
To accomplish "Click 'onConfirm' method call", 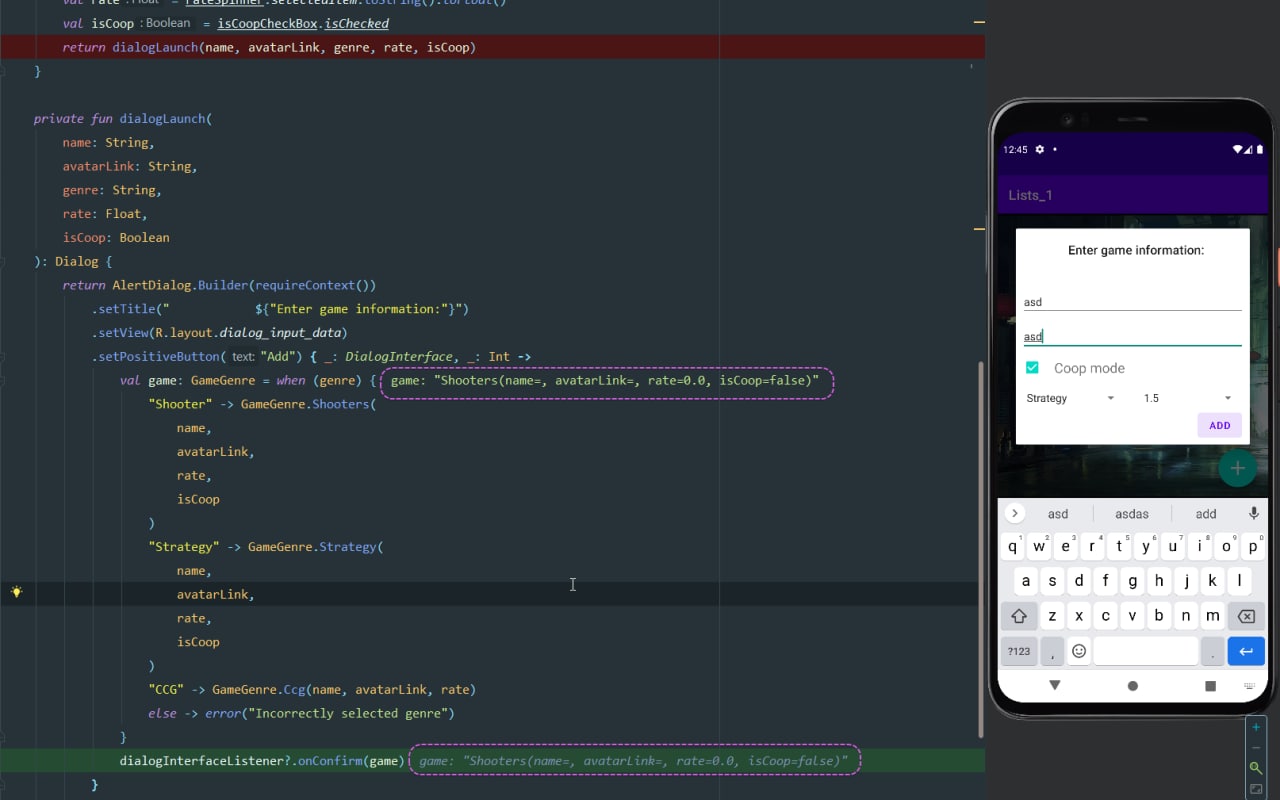I will tap(329, 761).
